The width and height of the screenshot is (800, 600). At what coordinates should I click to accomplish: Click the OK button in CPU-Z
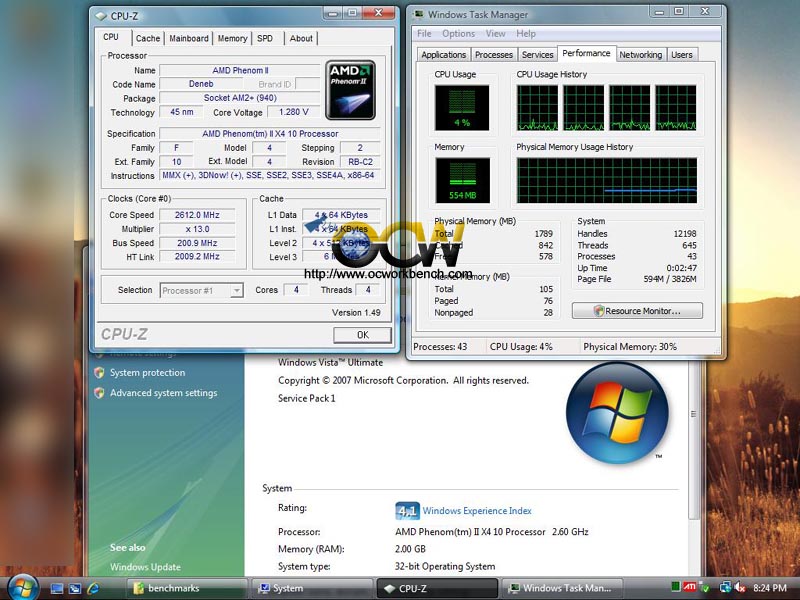point(362,335)
